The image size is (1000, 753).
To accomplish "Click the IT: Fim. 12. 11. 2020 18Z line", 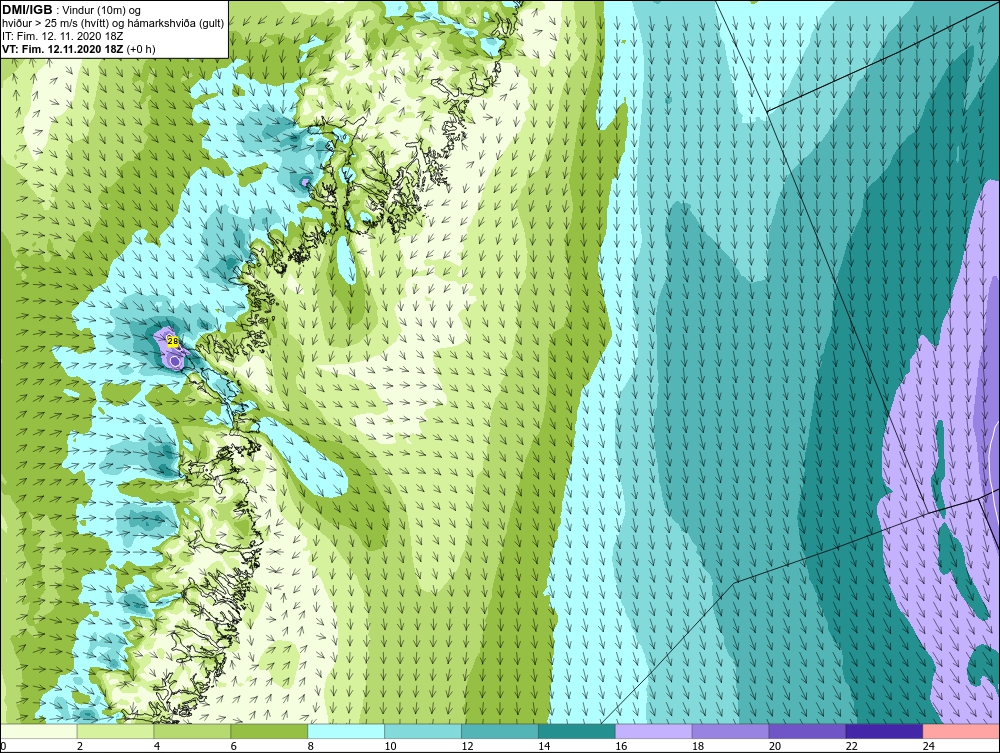I will pos(62,36).
